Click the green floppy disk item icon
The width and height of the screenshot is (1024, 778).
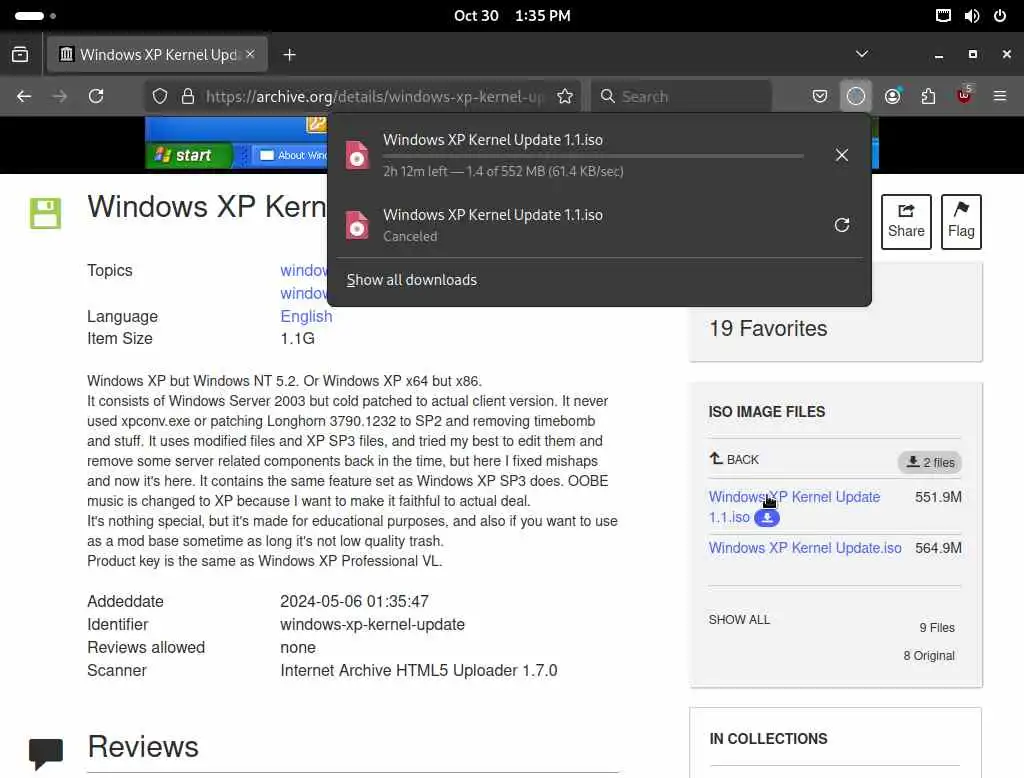45,213
